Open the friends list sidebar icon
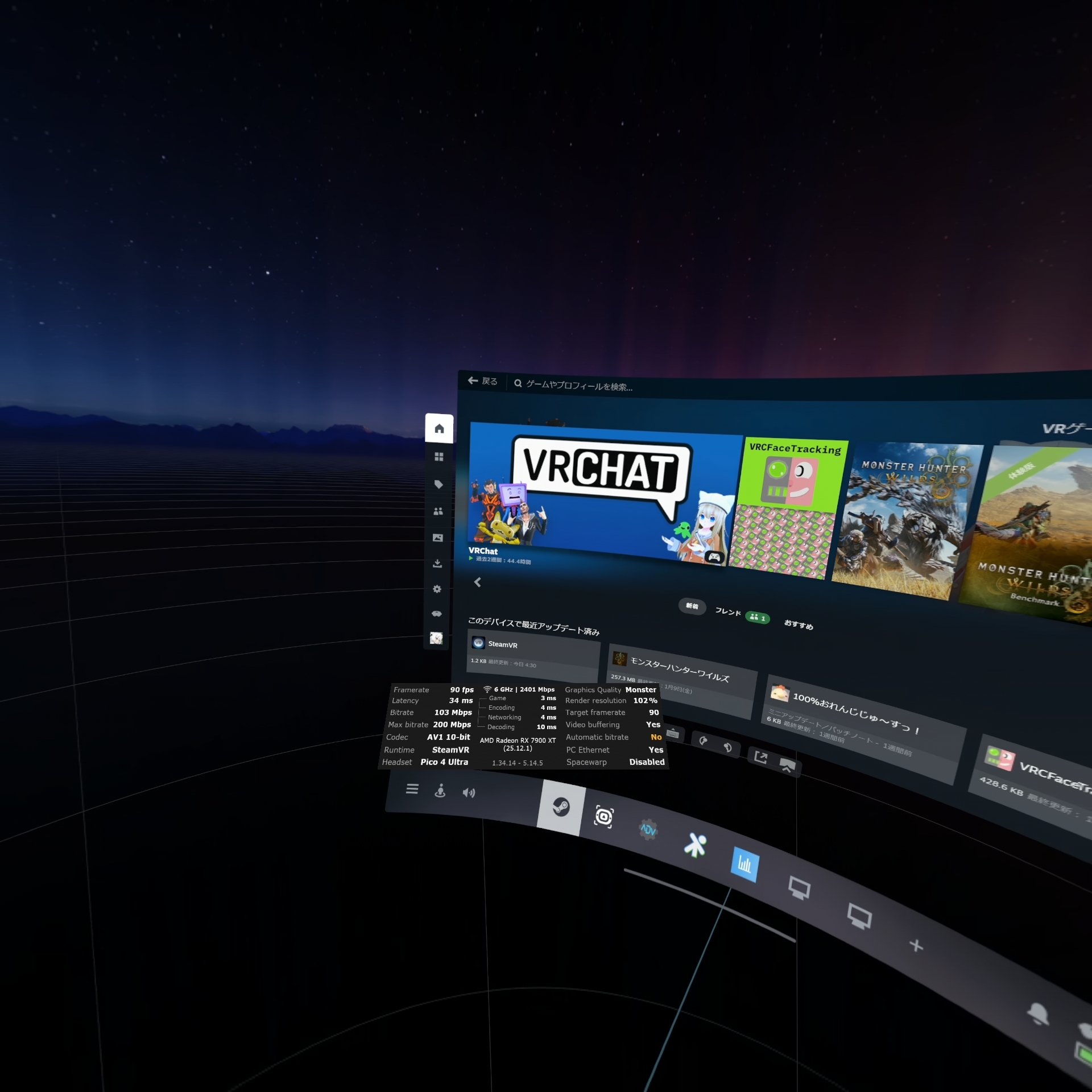This screenshot has height=1092, width=1092. (x=438, y=511)
